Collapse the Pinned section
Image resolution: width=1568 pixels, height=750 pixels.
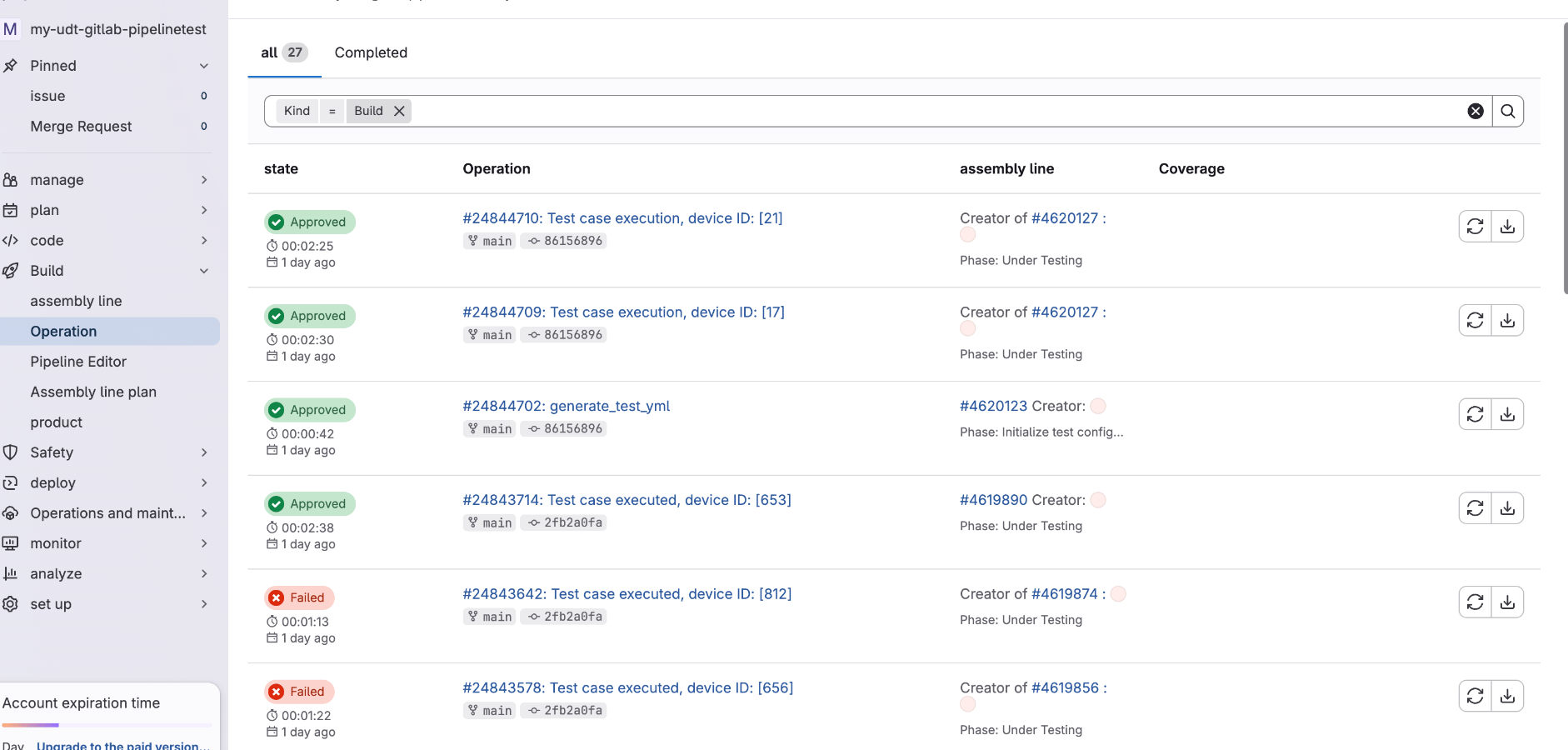point(204,66)
